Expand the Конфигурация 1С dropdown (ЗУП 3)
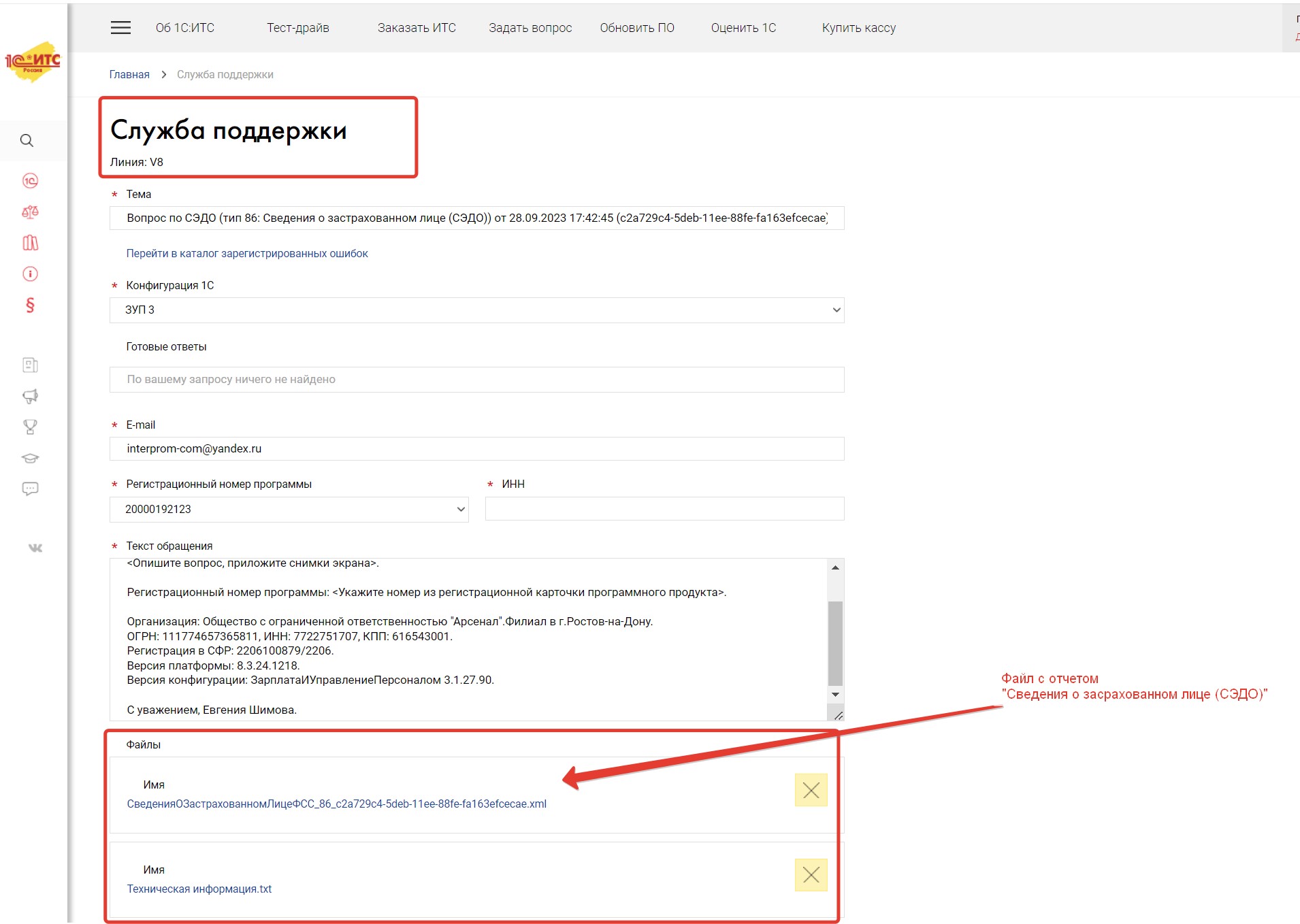The width and height of the screenshot is (1300, 924). tap(476, 310)
